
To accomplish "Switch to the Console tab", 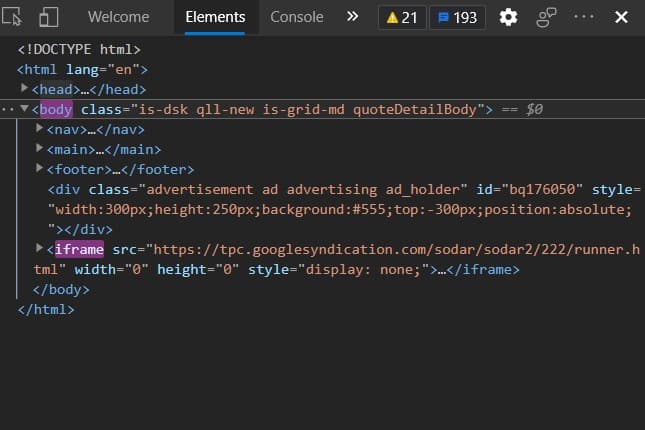I will click(x=297, y=17).
